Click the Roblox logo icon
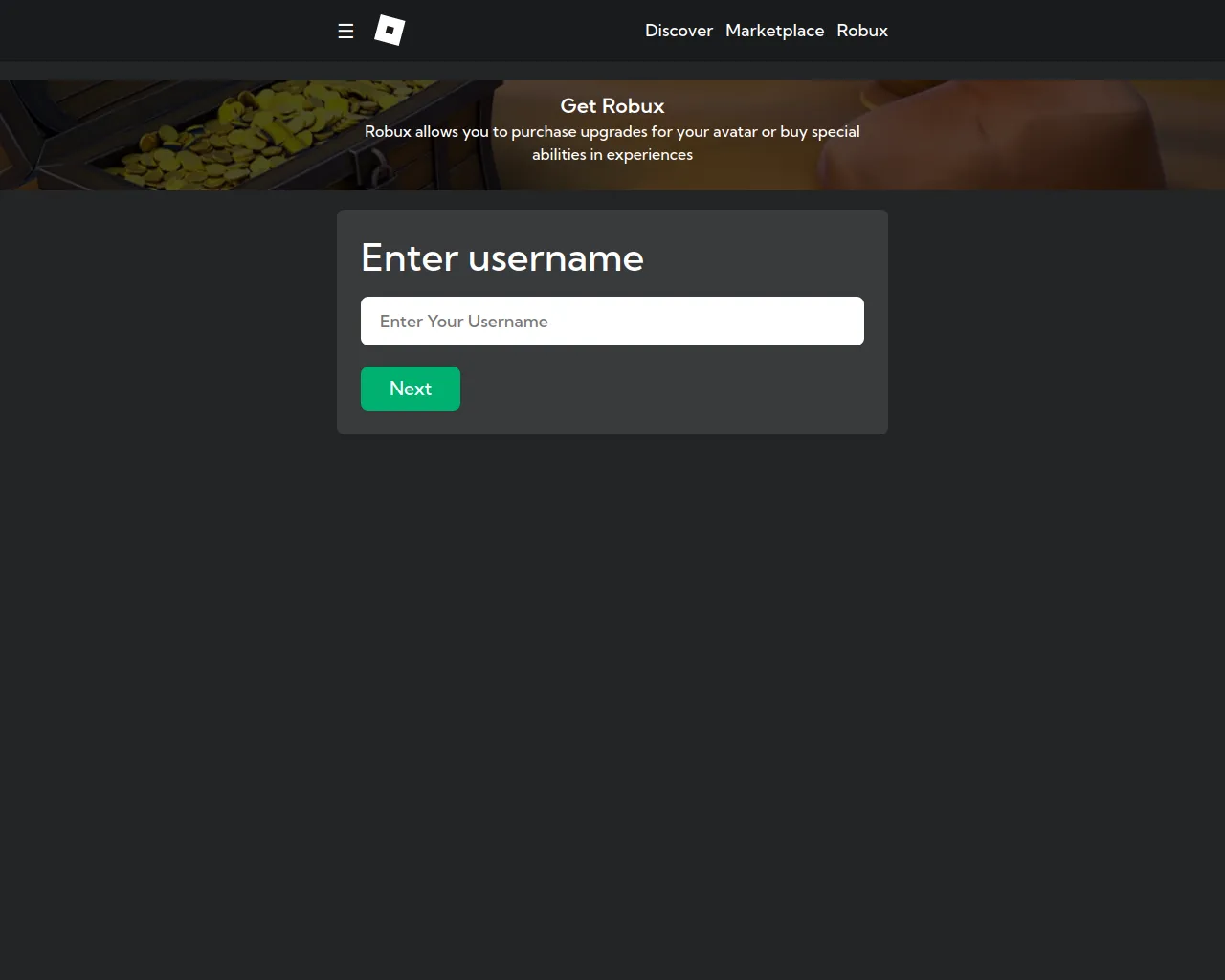Image resolution: width=1225 pixels, height=980 pixels. (390, 31)
